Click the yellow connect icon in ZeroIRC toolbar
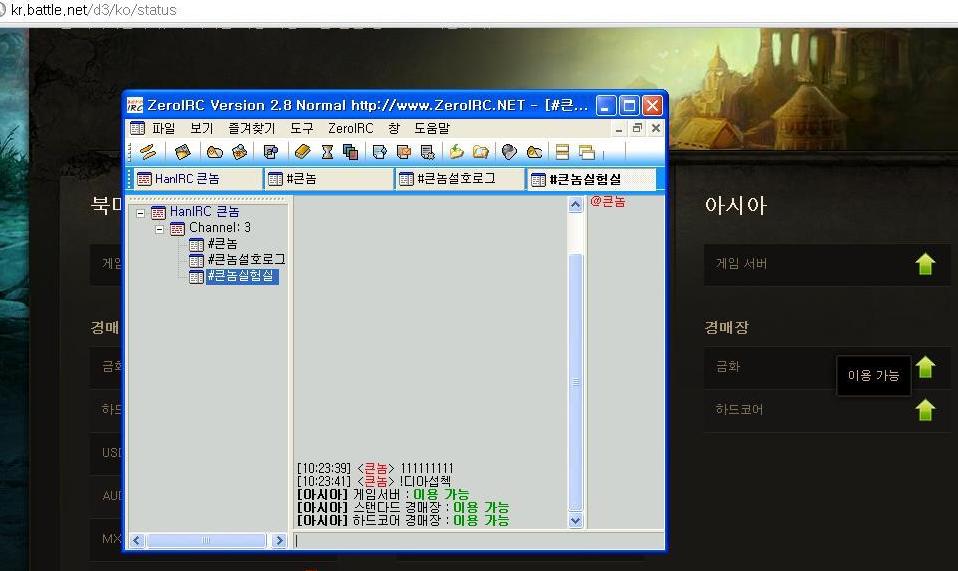This screenshot has width=958, height=571. [x=148, y=151]
